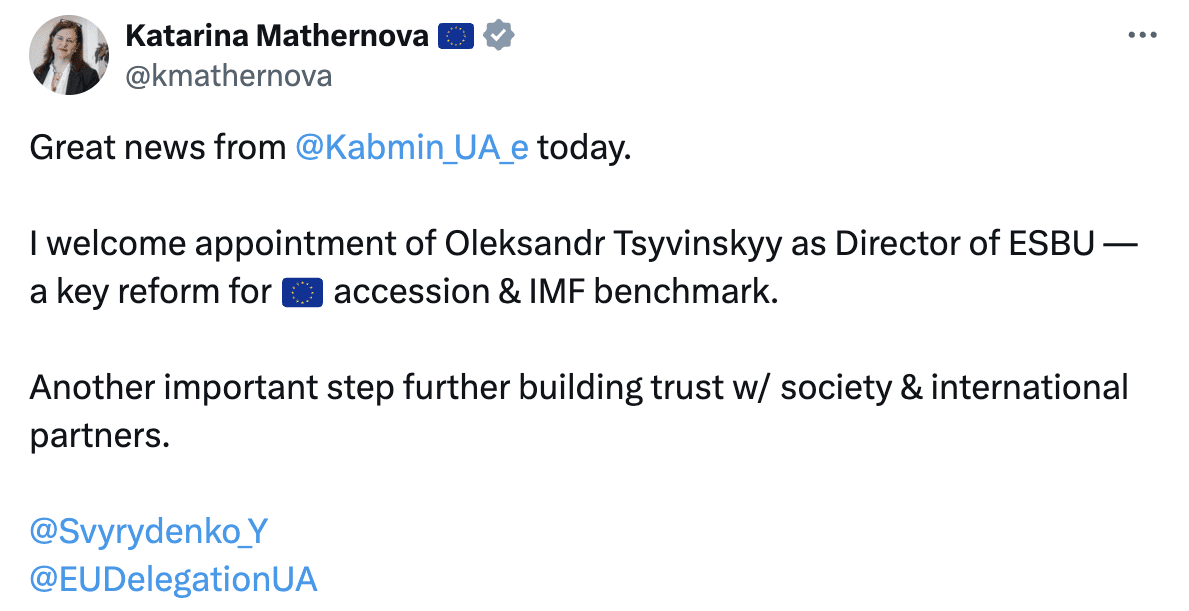Viewport: 1189px width, 611px height.
Task: Open the @Kabmin_UA_e mention
Action: tap(411, 147)
